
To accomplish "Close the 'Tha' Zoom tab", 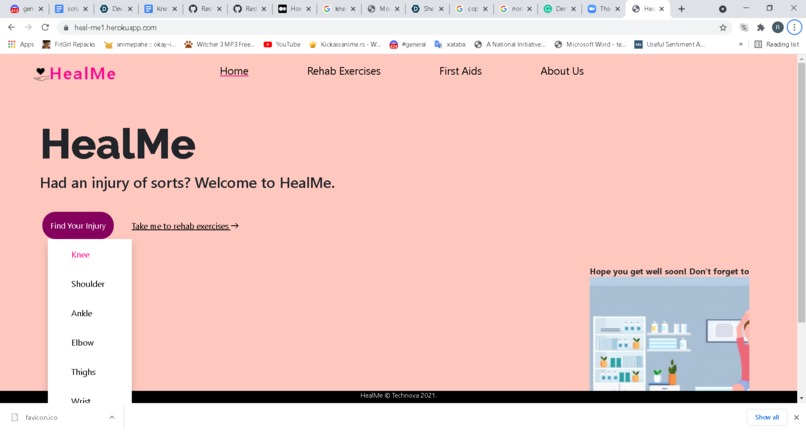I will click(617, 9).
